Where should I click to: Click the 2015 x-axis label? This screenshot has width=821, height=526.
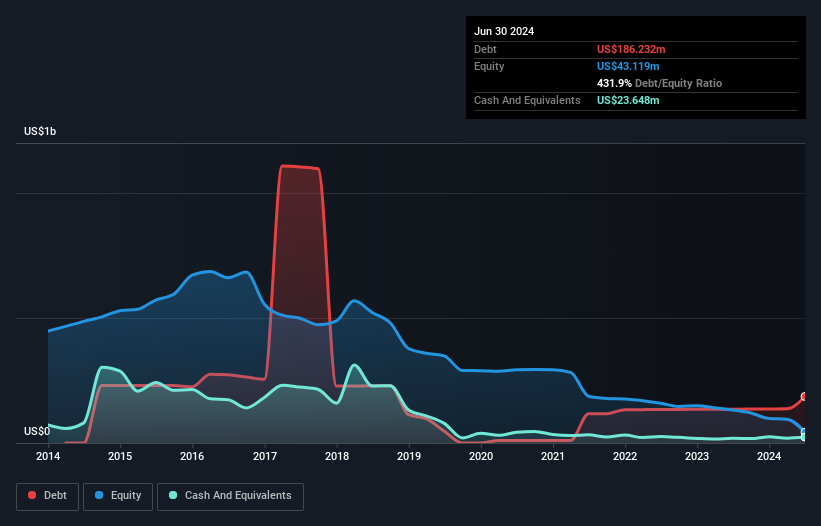pyautogui.click(x=120, y=456)
